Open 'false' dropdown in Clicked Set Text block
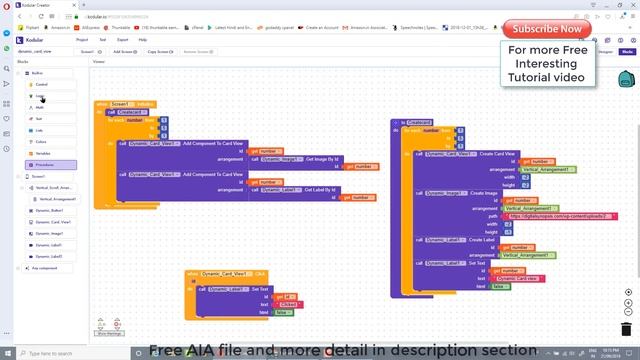Image resolution: width=640 pixels, height=360 pixels. pos(283,313)
